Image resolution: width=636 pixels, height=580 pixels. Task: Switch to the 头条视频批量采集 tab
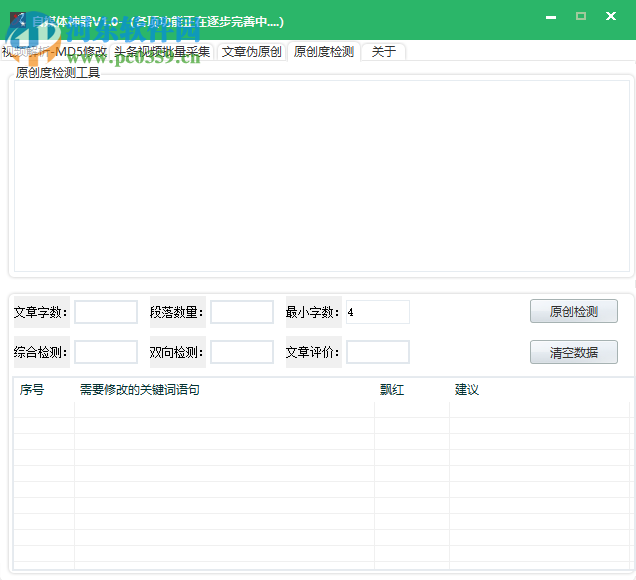click(162, 52)
